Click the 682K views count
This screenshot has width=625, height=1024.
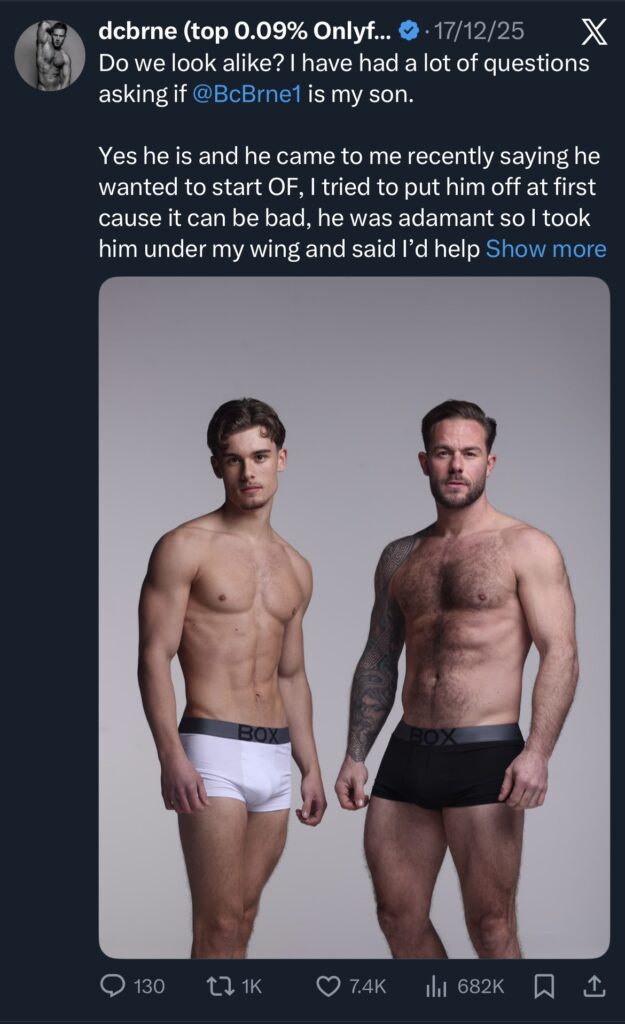click(481, 986)
